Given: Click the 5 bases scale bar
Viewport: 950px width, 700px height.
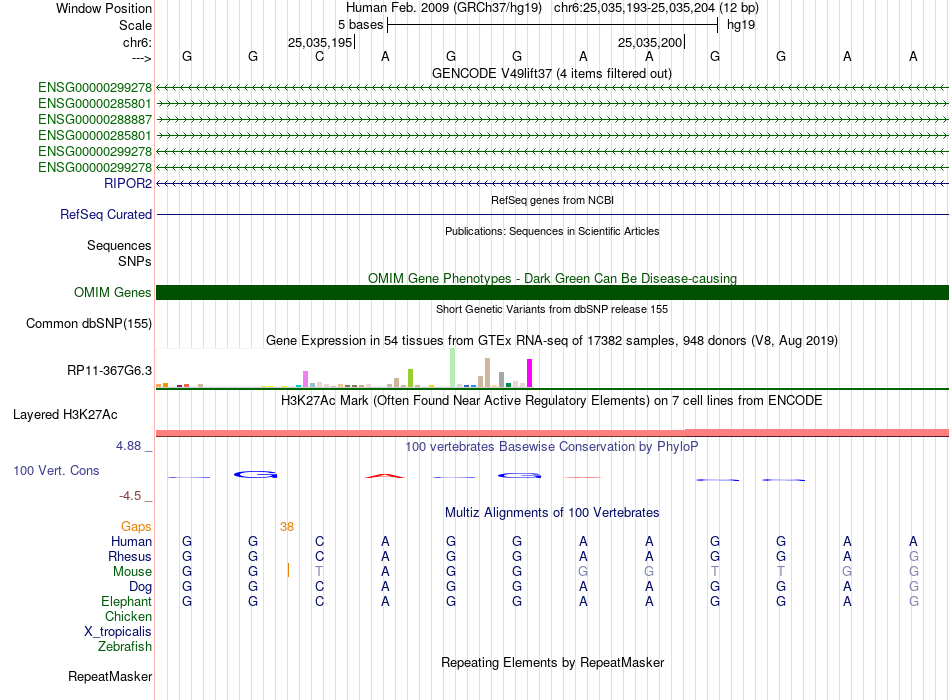Looking at the screenshot, I should click(553, 25).
